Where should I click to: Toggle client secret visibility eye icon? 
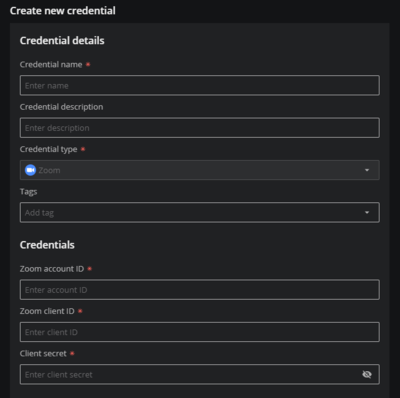pyautogui.click(x=367, y=374)
